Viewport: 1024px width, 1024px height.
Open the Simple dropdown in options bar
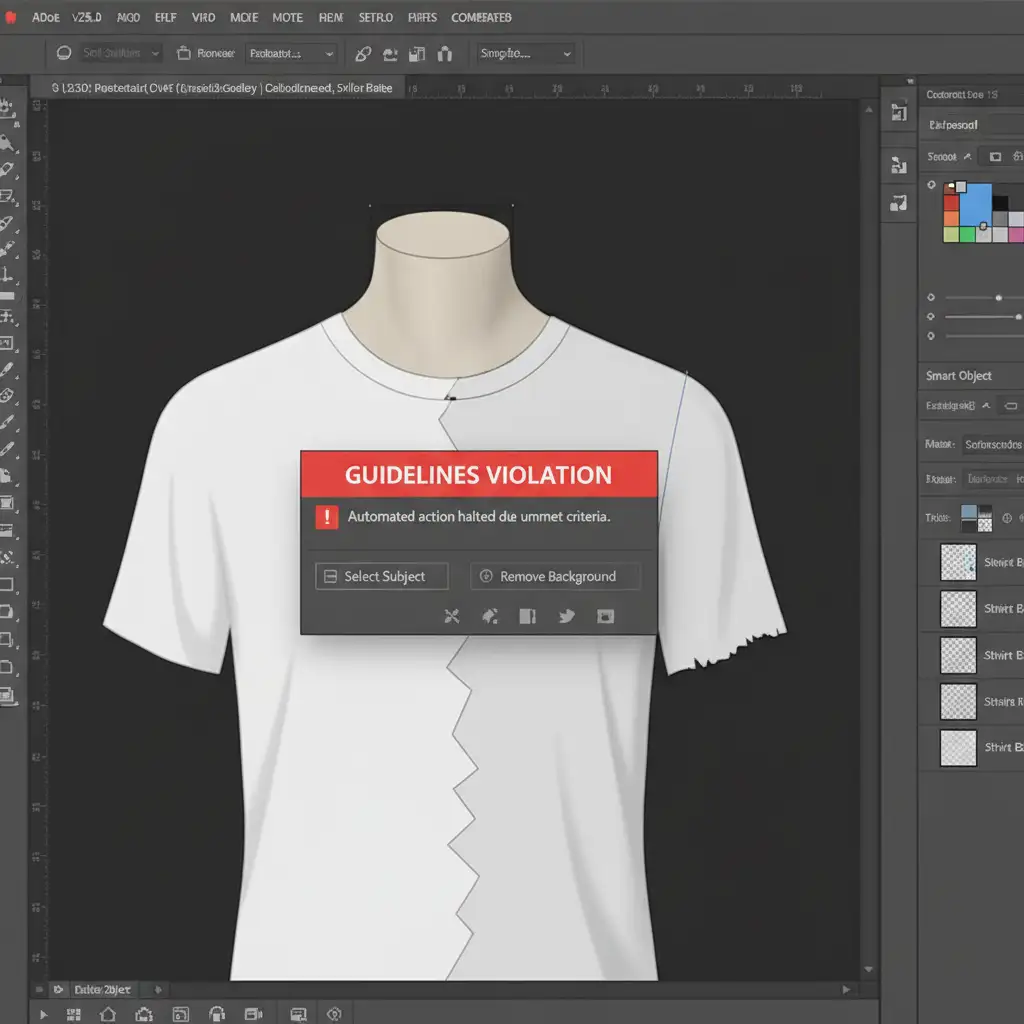(525, 54)
